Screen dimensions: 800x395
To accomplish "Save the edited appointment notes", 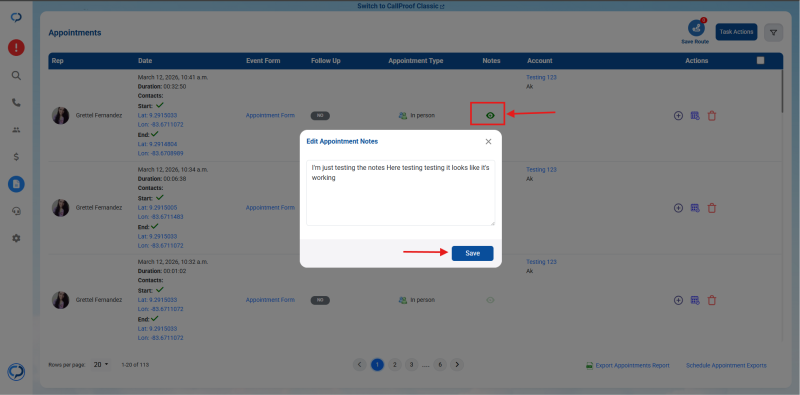I will tap(472, 253).
